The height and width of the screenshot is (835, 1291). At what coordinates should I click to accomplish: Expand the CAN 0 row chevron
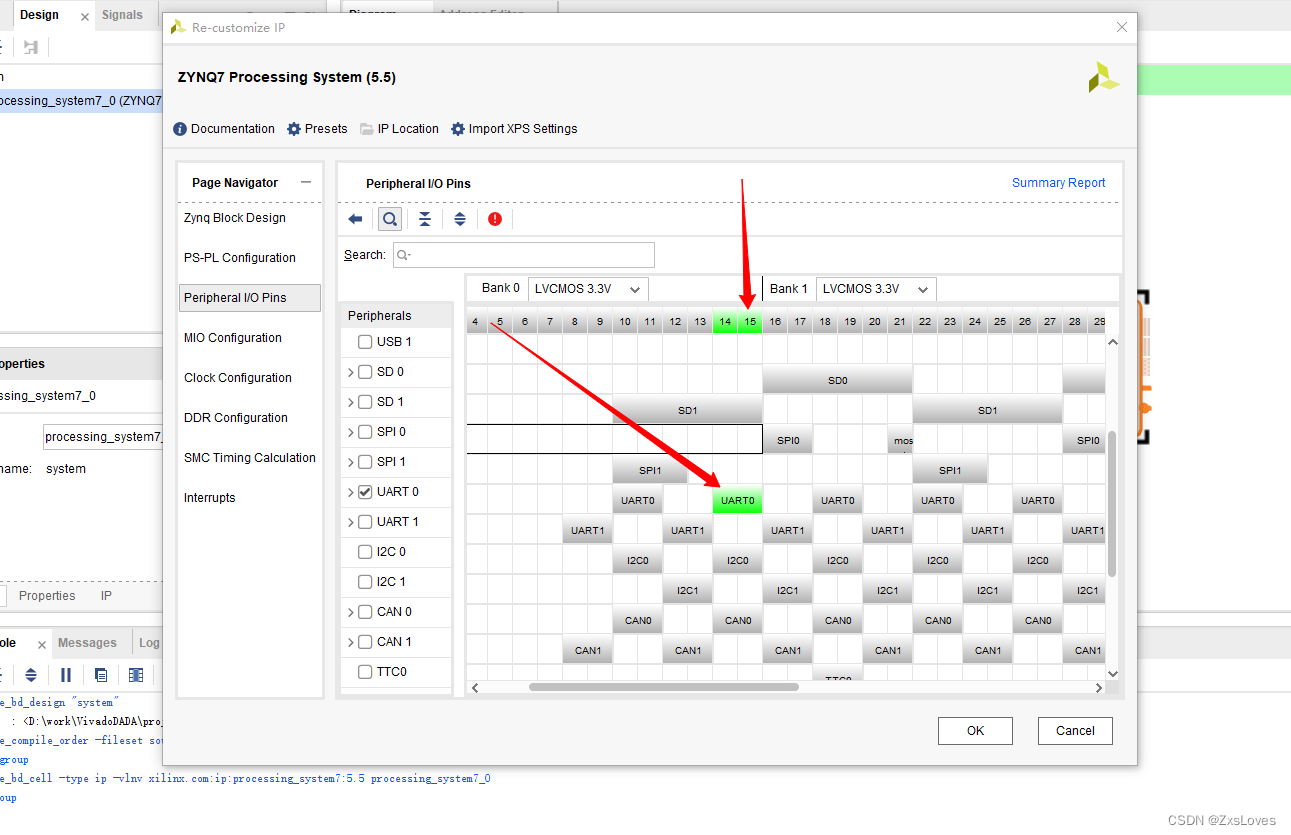351,612
